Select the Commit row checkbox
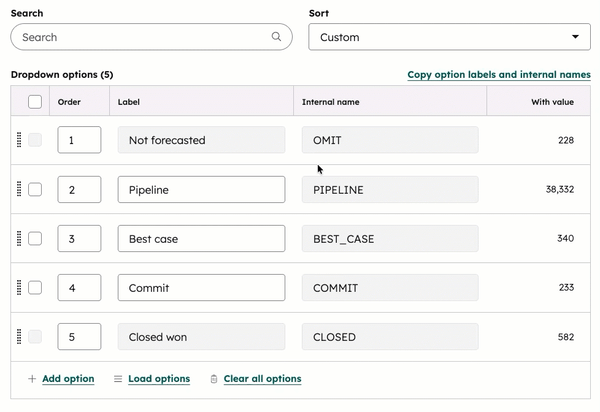 pyautogui.click(x=35, y=287)
